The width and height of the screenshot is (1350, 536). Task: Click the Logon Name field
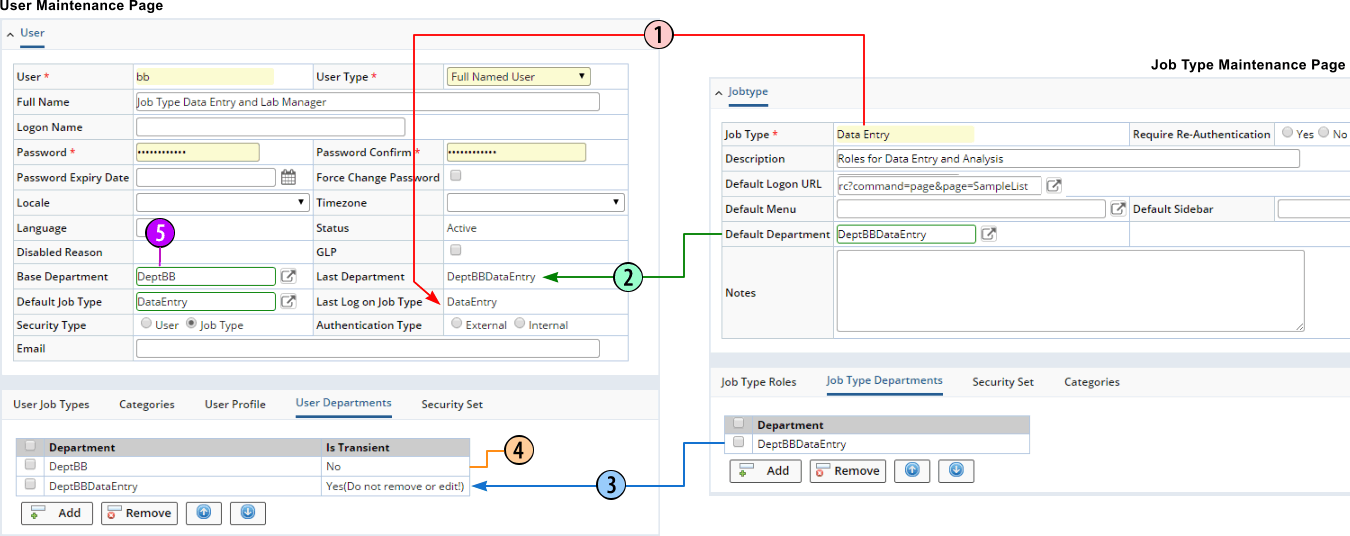pyautogui.click(x=270, y=127)
